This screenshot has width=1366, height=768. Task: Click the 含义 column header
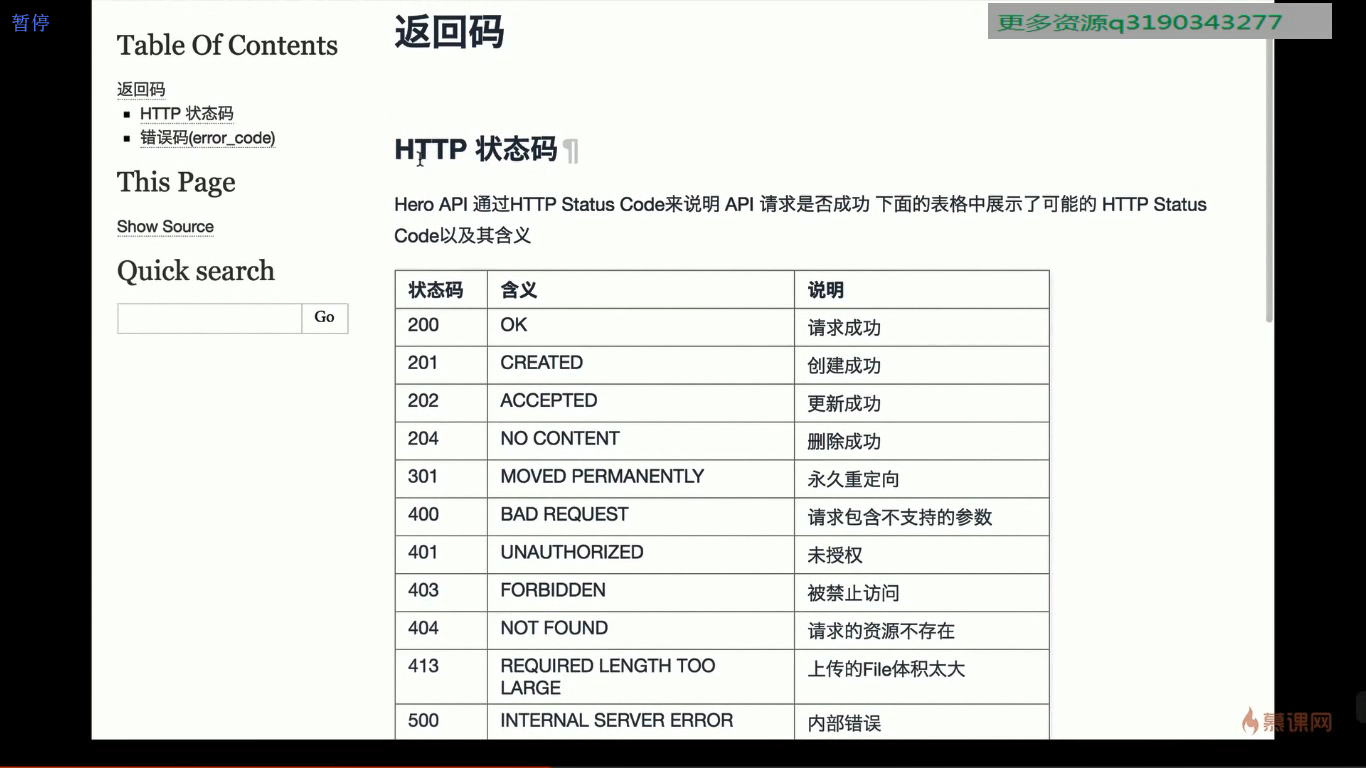(x=641, y=289)
